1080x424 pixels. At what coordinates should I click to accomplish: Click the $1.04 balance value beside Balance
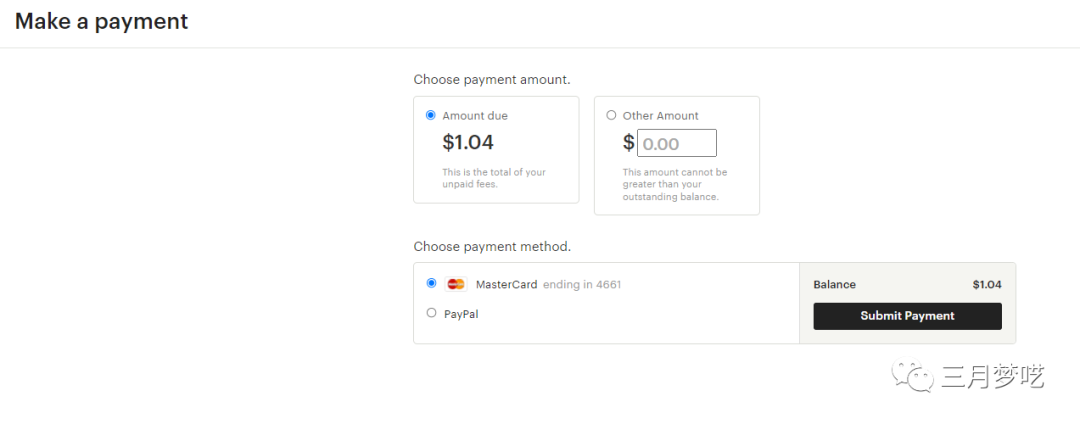pos(986,285)
